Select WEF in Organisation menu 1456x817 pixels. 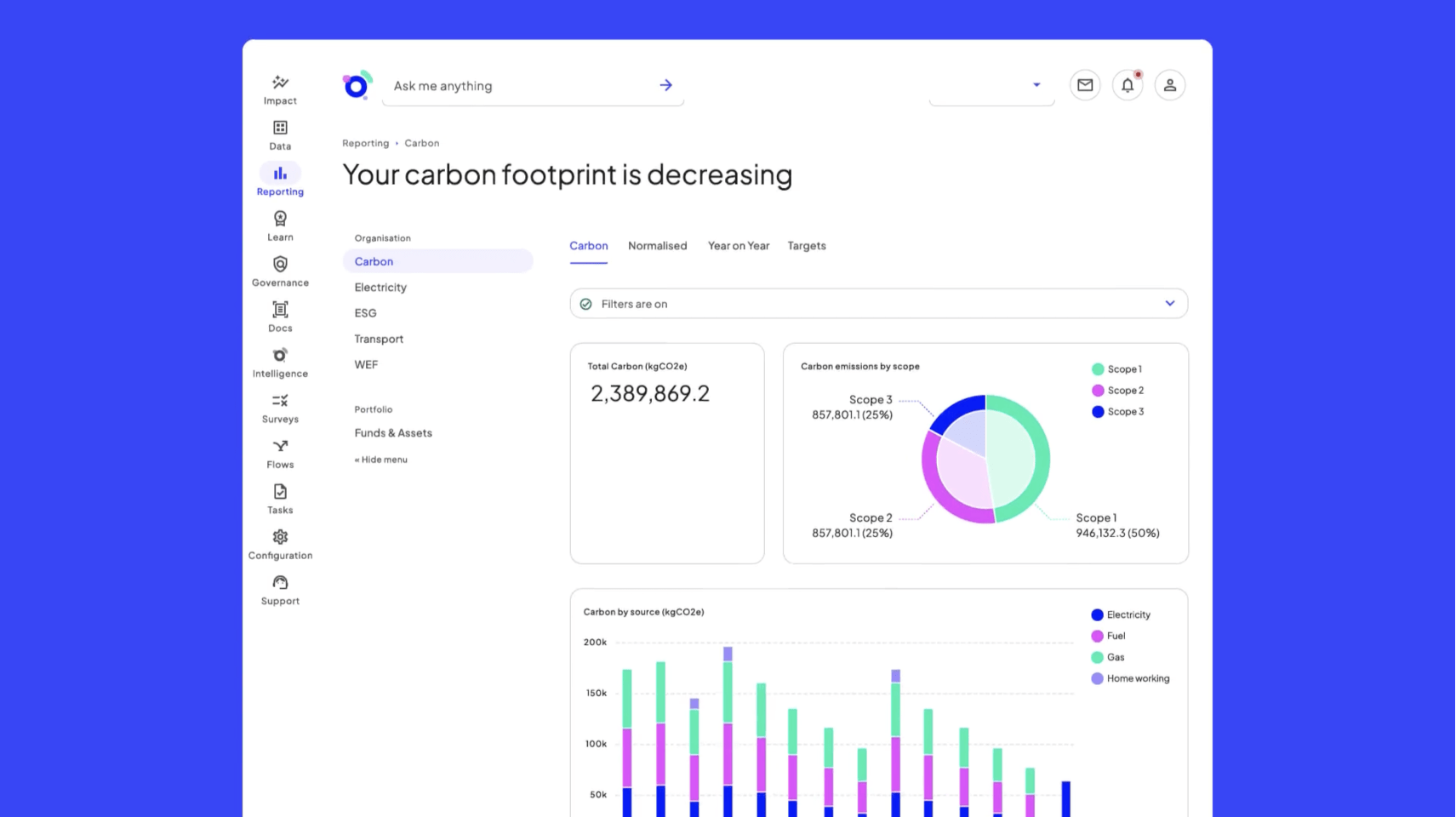point(366,364)
